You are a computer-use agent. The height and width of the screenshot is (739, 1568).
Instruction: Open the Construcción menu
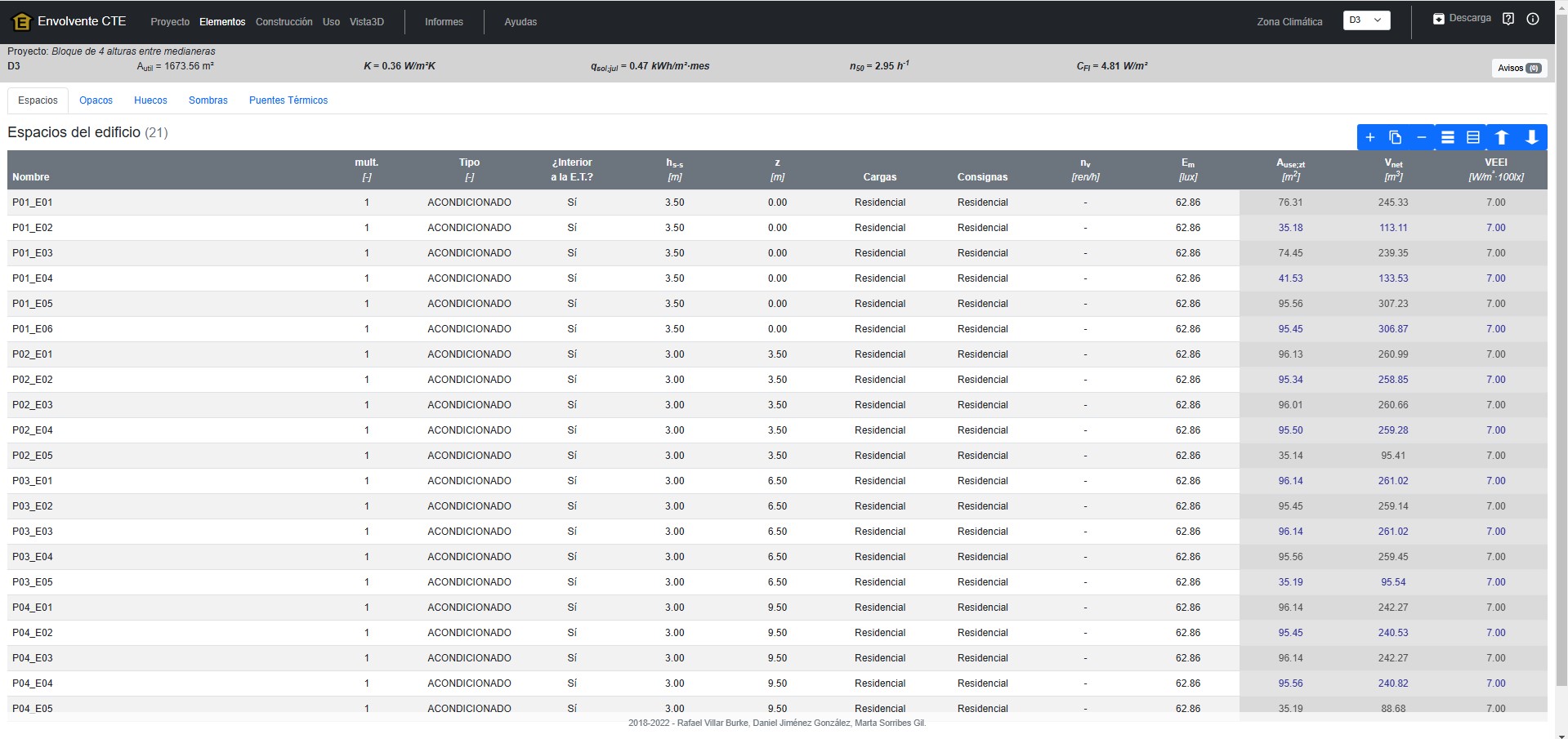pyautogui.click(x=284, y=22)
